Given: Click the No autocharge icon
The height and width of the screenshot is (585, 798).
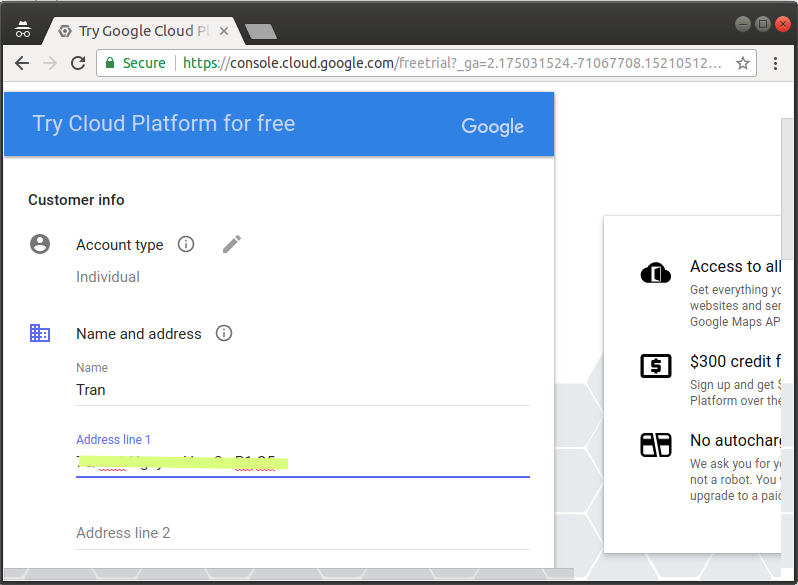Looking at the screenshot, I should [x=656, y=444].
